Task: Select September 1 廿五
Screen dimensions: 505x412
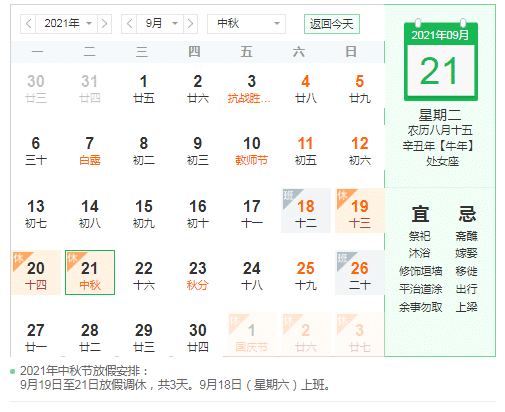Action: 144,89
